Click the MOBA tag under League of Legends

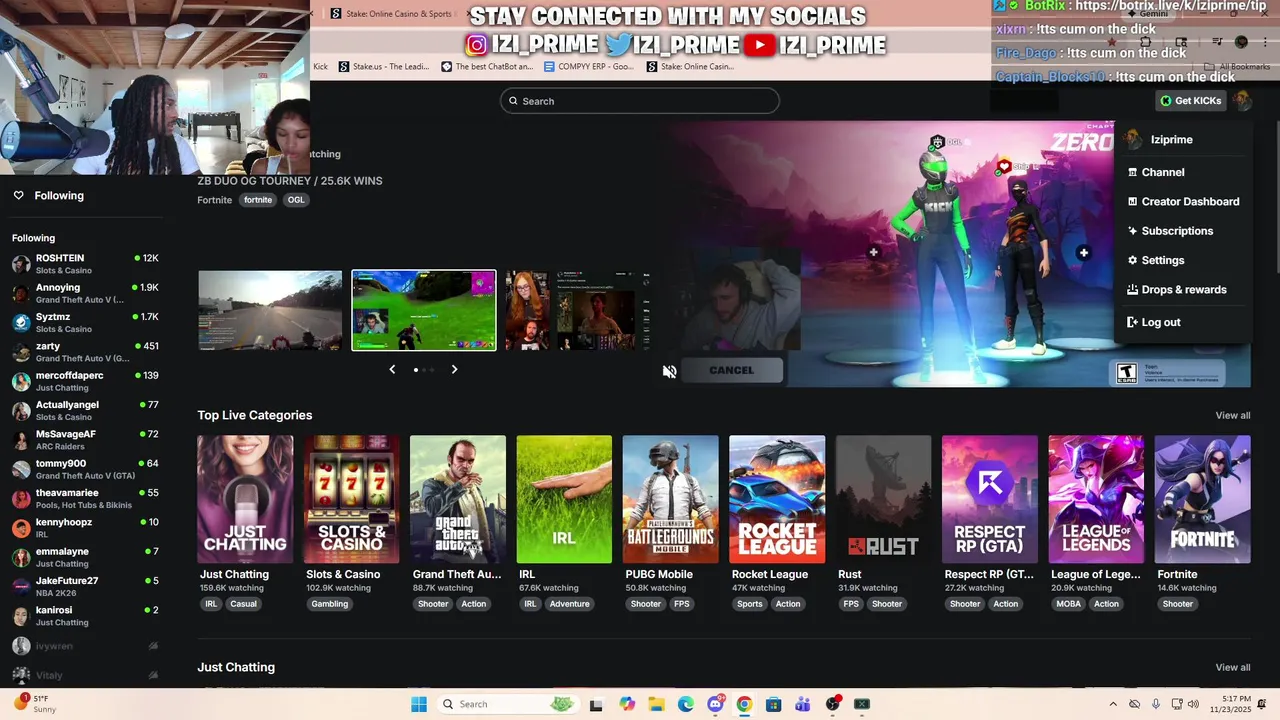(x=1068, y=604)
